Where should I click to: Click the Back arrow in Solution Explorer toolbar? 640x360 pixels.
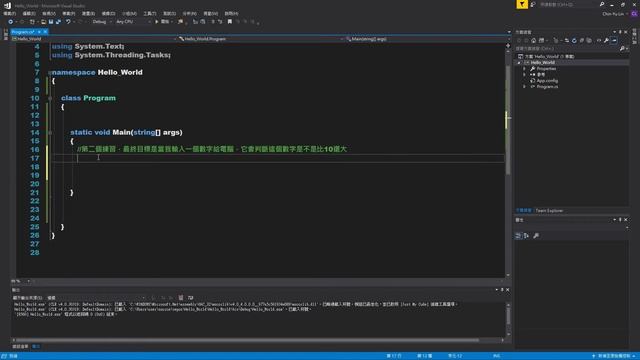(519, 40)
